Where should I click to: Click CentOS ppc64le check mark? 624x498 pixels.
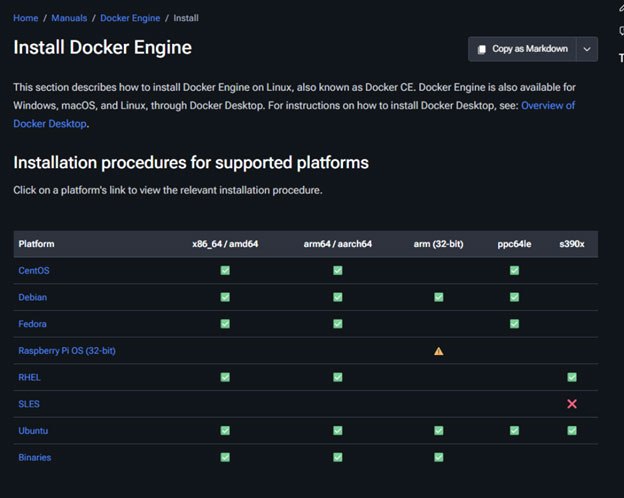[515, 271]
